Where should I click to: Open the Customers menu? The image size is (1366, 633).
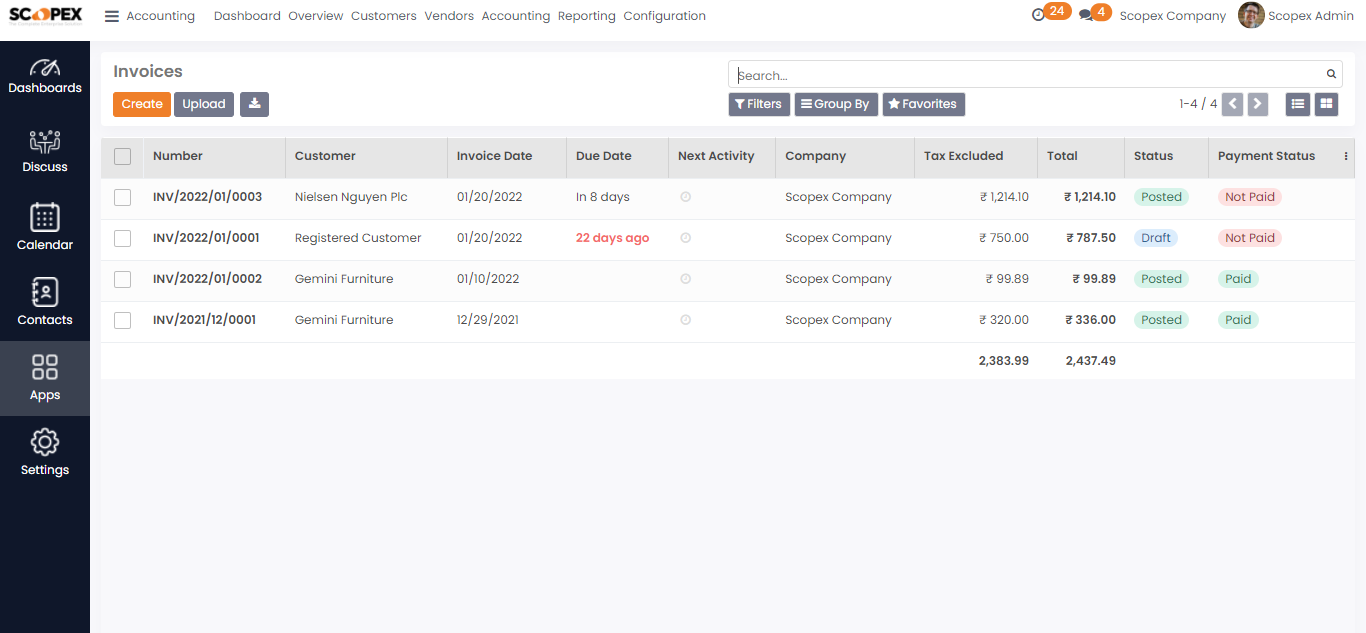pyautogui.click(x=384, y=16)
